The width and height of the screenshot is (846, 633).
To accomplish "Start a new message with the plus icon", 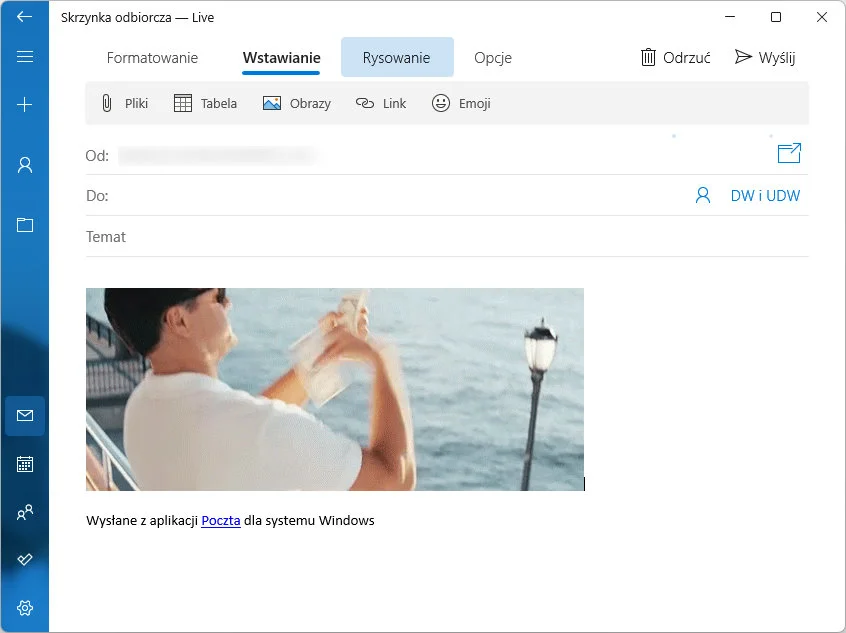I will click(25, 105).
